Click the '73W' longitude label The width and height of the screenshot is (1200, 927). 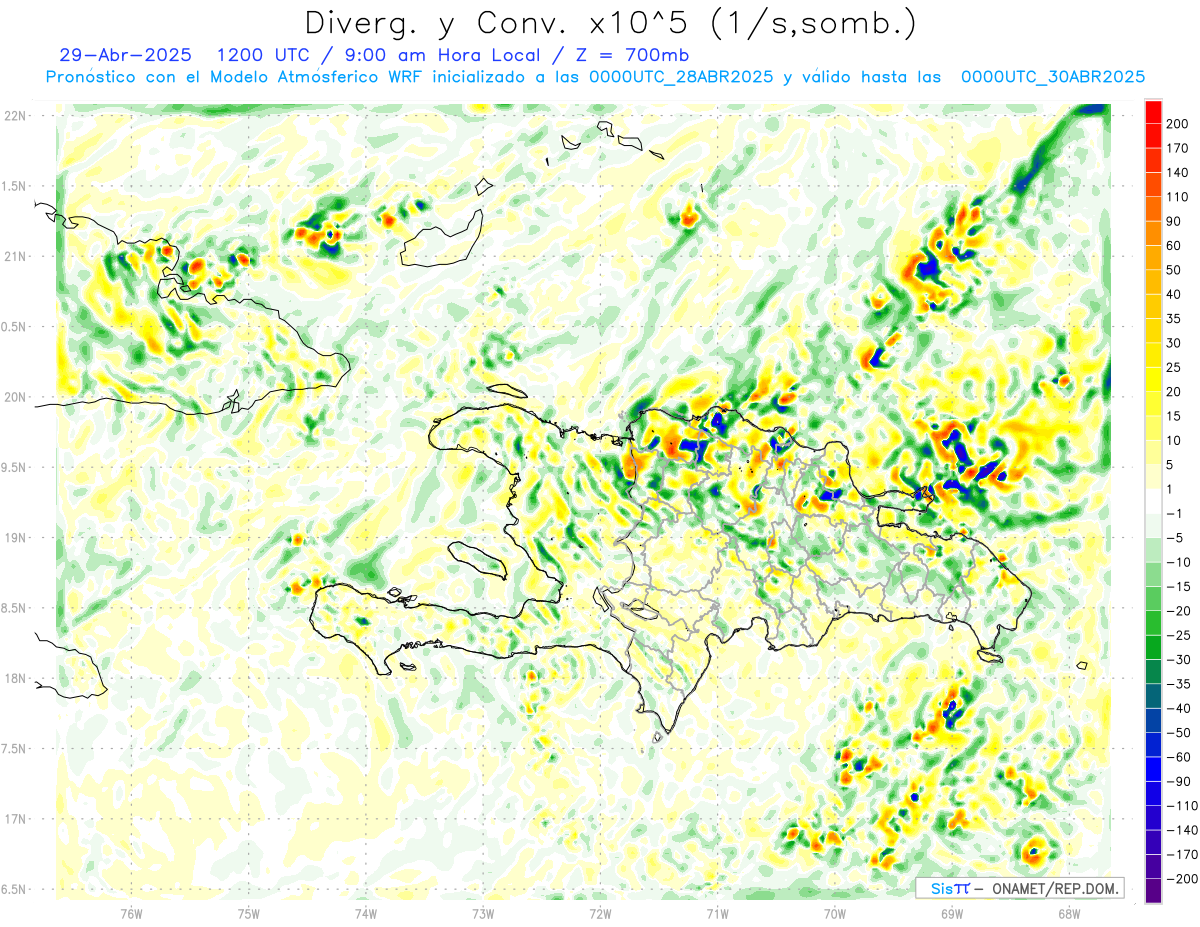click(483, 914)
